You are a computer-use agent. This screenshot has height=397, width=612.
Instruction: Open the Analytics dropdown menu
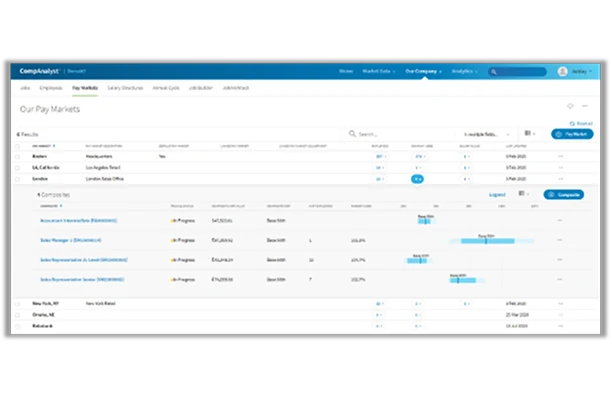tap(464, 71)
